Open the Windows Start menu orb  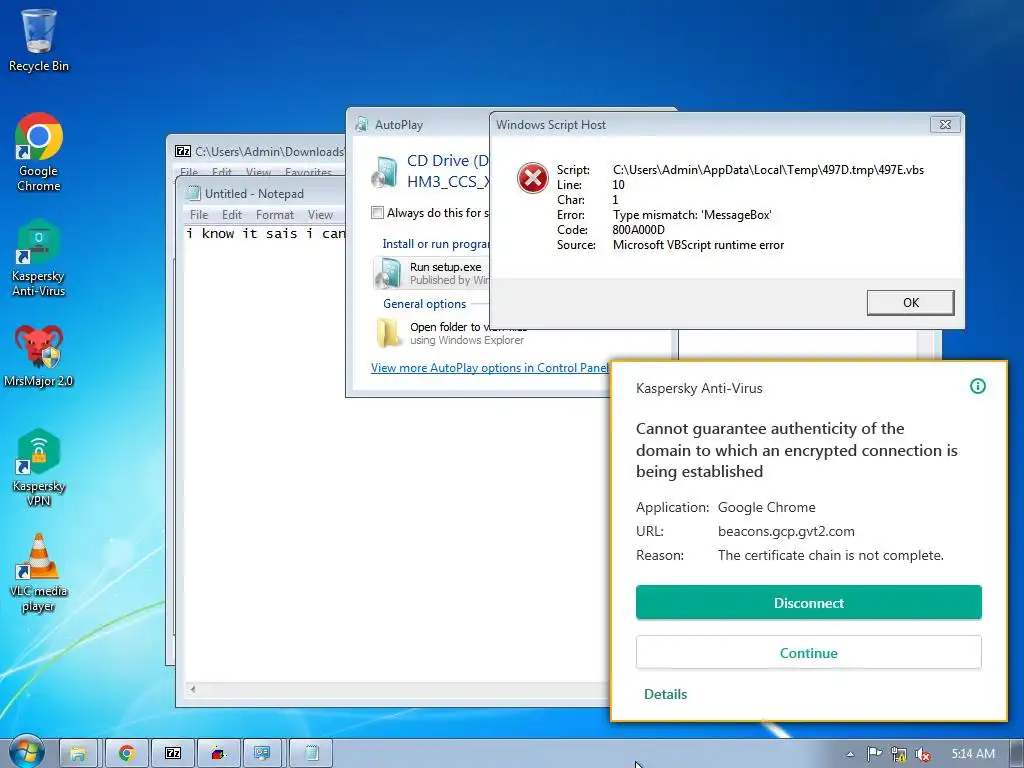pos(26,753)
